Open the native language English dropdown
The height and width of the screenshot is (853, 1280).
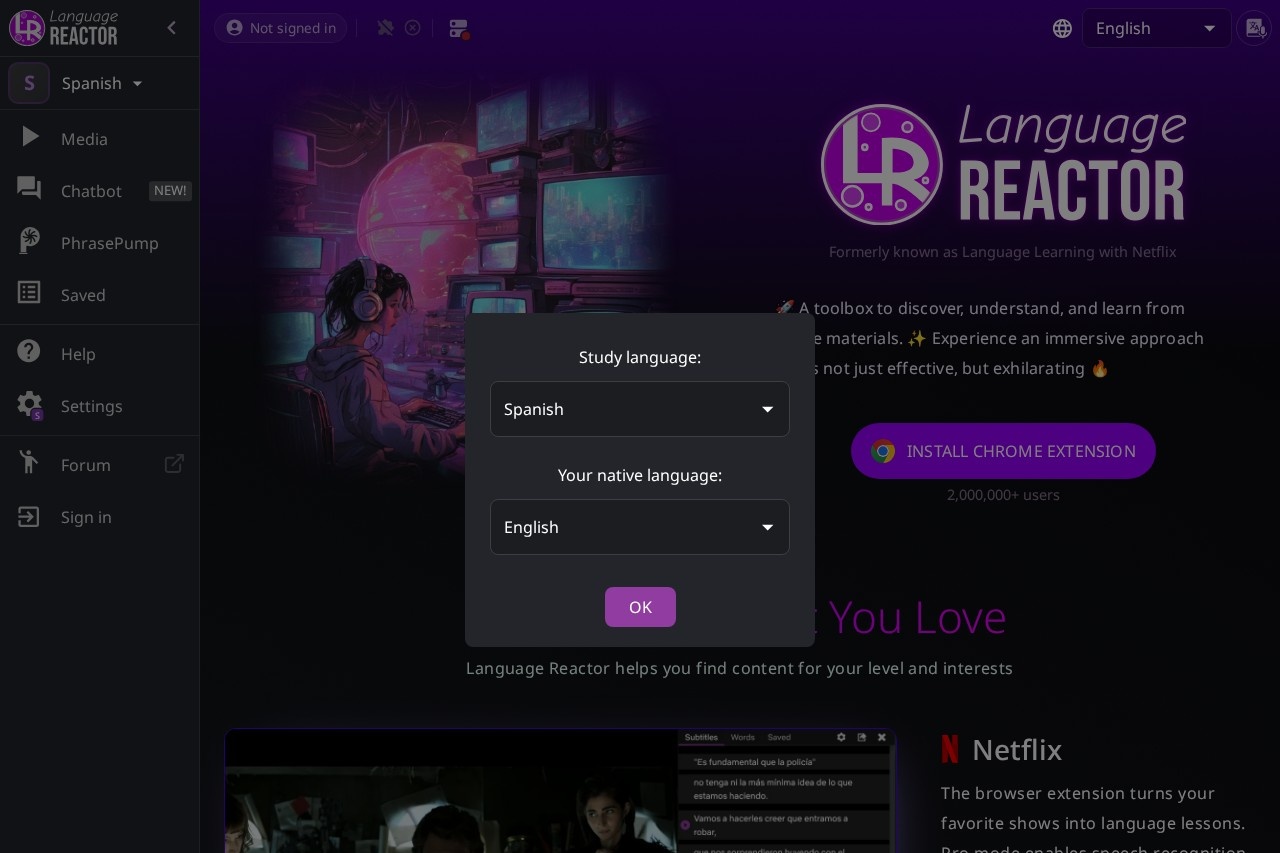640,527
